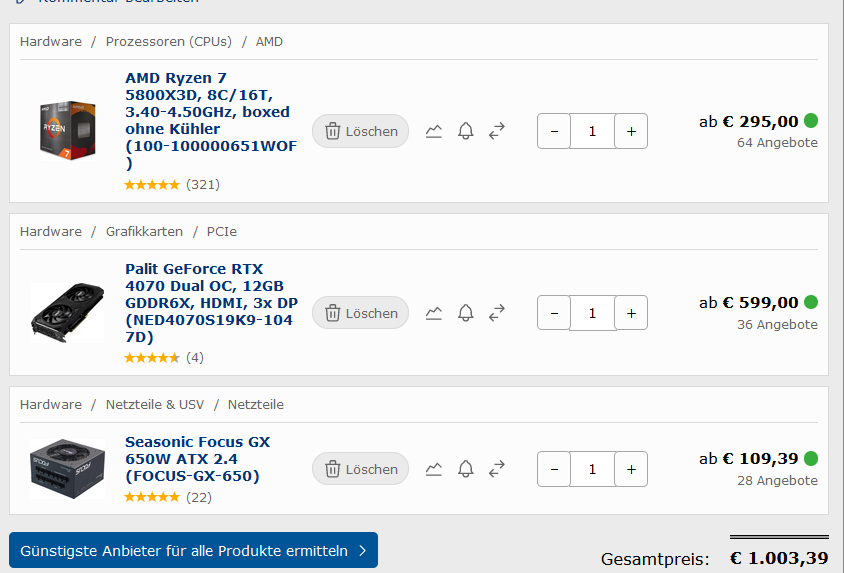
Task: Click Günstigste Anbieter für alle Produkte ermitteln
Action: tap(193, 550)
